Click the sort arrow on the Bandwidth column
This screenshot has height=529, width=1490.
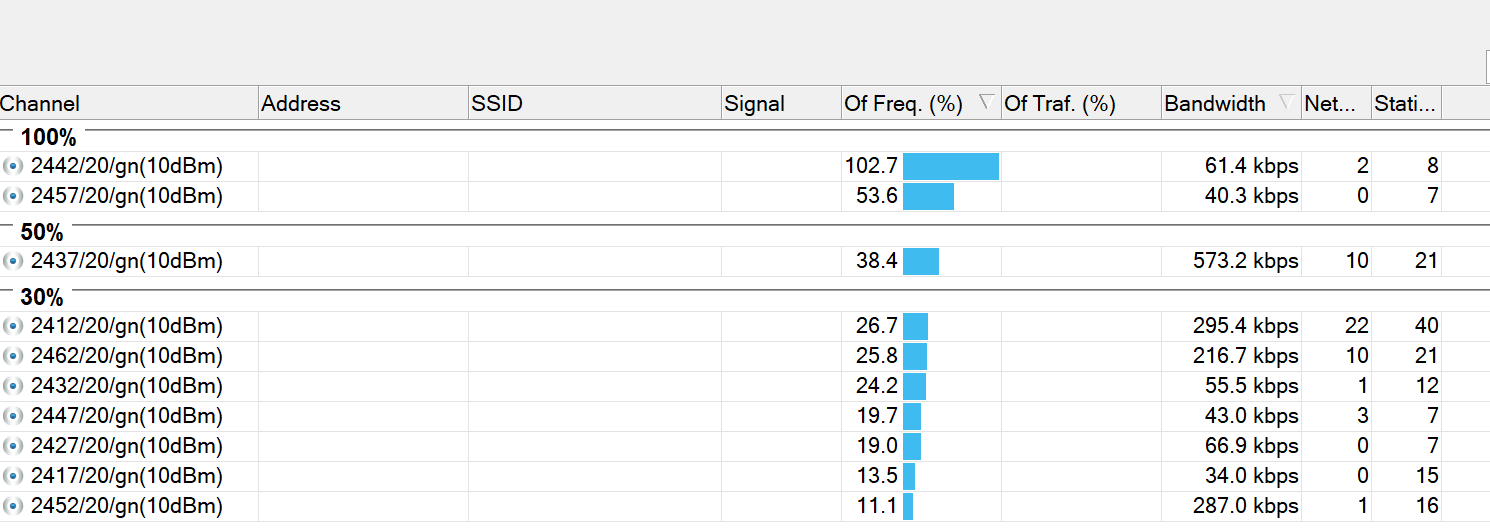click(x=1287, y=102)
